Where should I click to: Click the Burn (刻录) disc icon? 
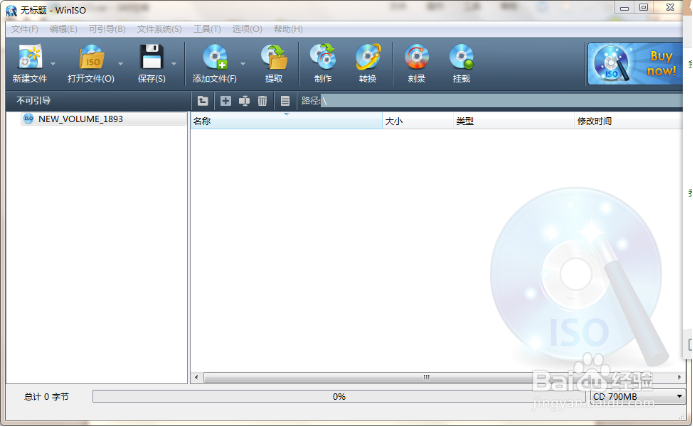(x=416, y=56)
